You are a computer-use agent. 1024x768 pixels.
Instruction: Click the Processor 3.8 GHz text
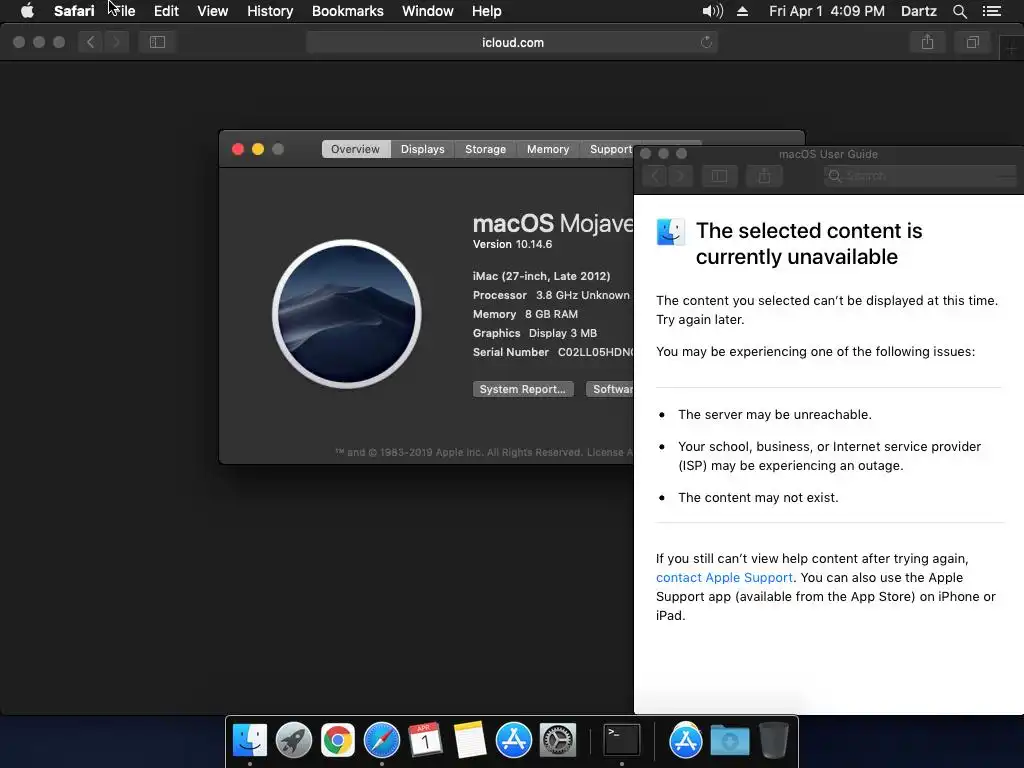551,295
